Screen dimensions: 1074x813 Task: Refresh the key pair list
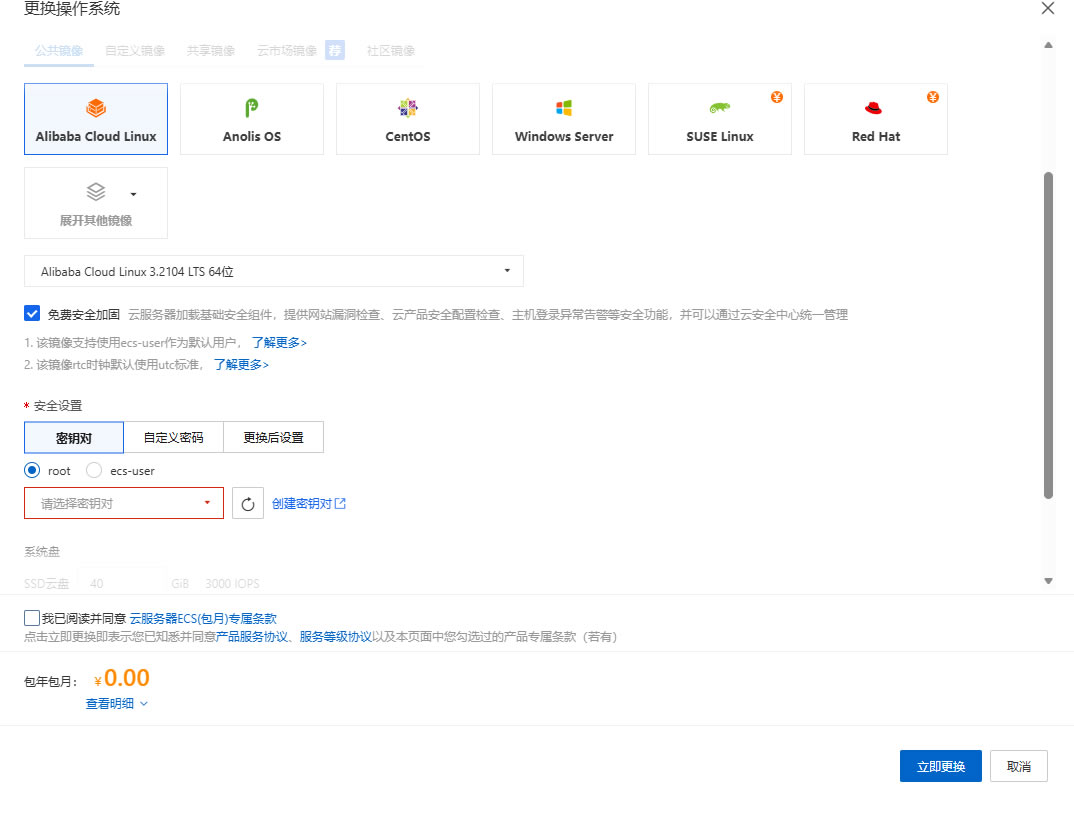(x=248, y=503)
